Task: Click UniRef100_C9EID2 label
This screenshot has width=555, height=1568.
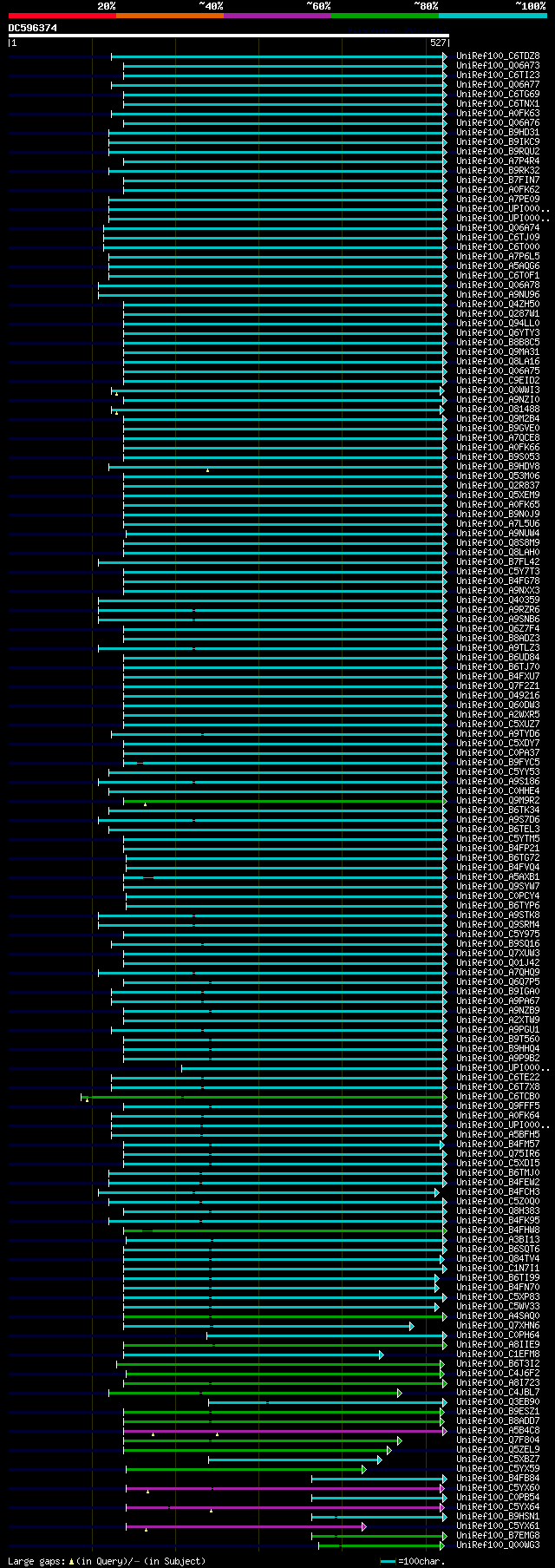Action: [x=498, y=380]
